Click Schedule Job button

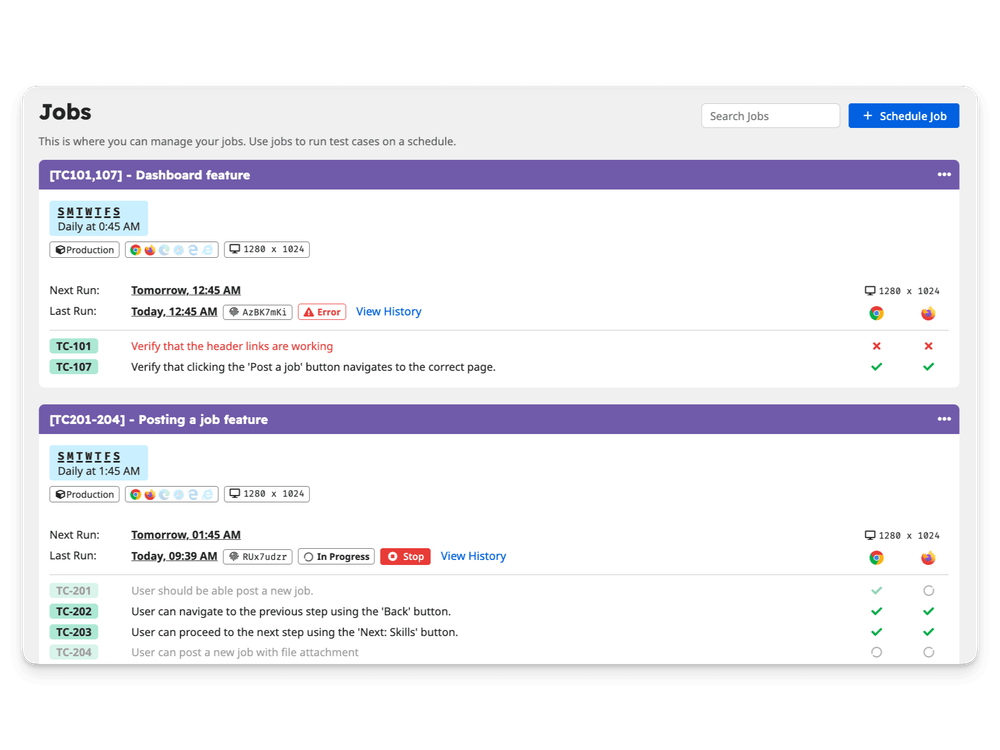[x=904, y=116]
